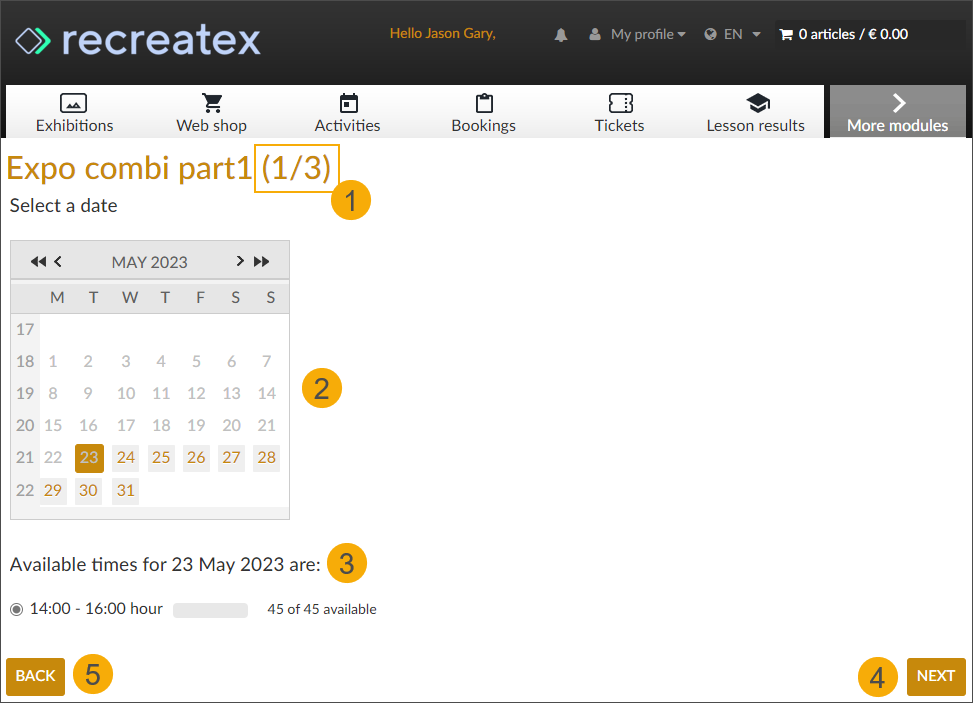This screenshot has width=973, height=703.
Task: Expand the EN language selector
Action: [732, 33]
